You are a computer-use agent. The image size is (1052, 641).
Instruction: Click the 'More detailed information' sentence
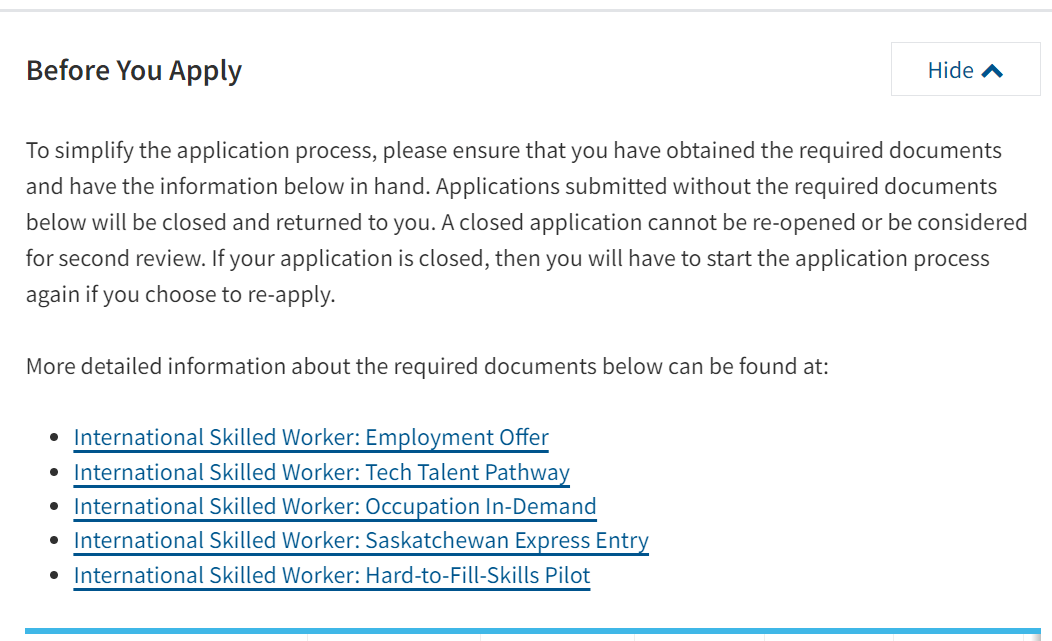pyautogui.click(x=427, y=366)
